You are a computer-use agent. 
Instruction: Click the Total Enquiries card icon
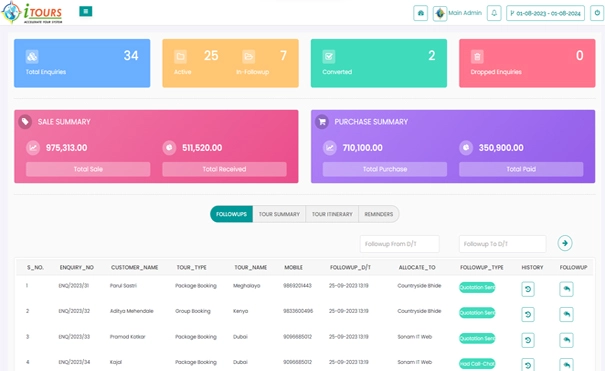32,57
